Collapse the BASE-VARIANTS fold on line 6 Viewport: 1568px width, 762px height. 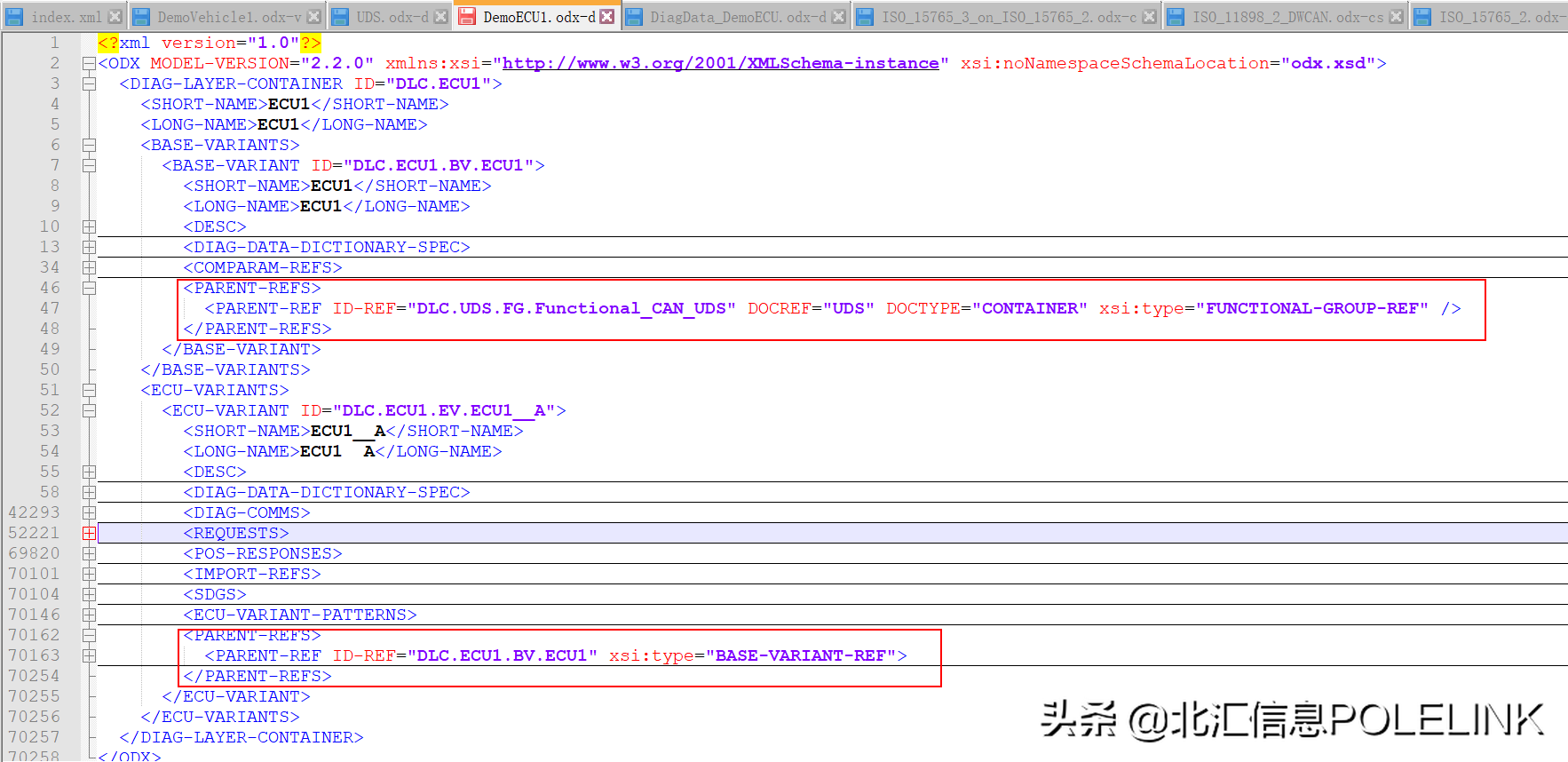89,145
